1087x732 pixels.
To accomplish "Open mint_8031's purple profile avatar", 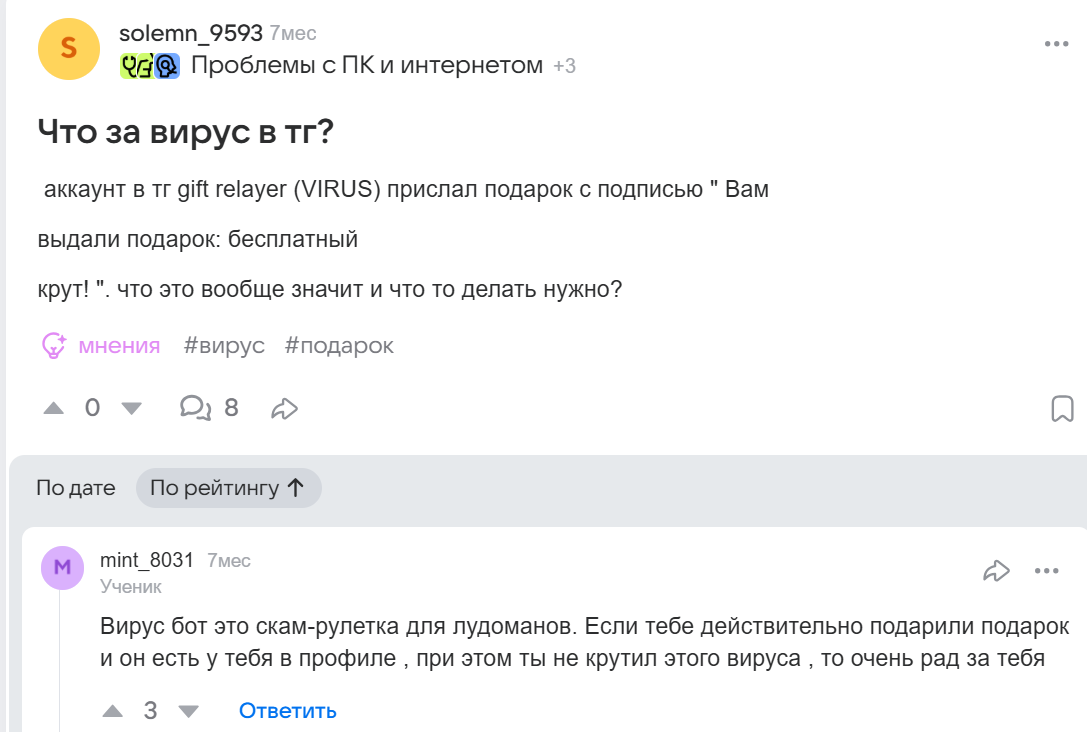I will pyautogui.click(x=62, y=568).
